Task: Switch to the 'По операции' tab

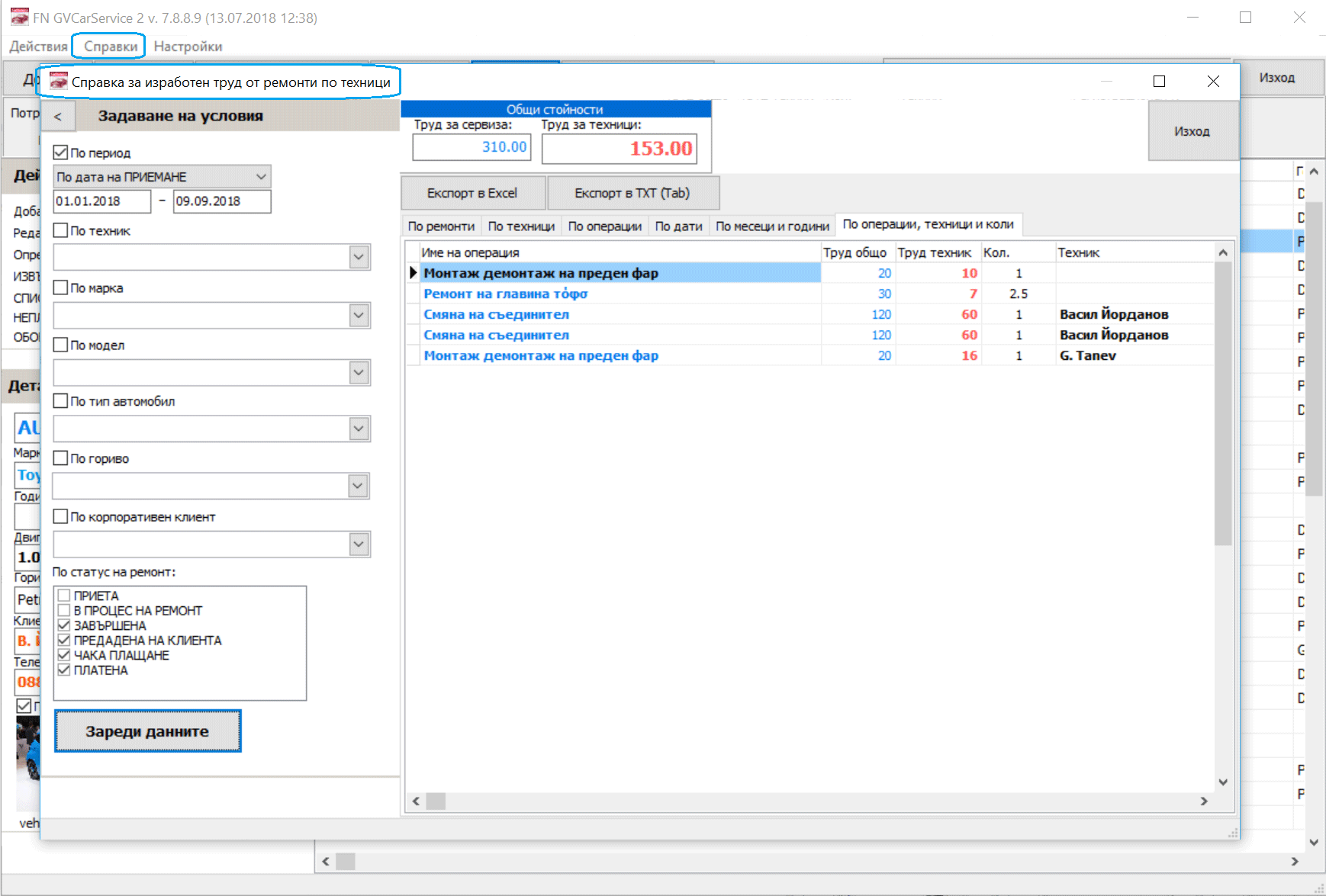Action: 605,226
